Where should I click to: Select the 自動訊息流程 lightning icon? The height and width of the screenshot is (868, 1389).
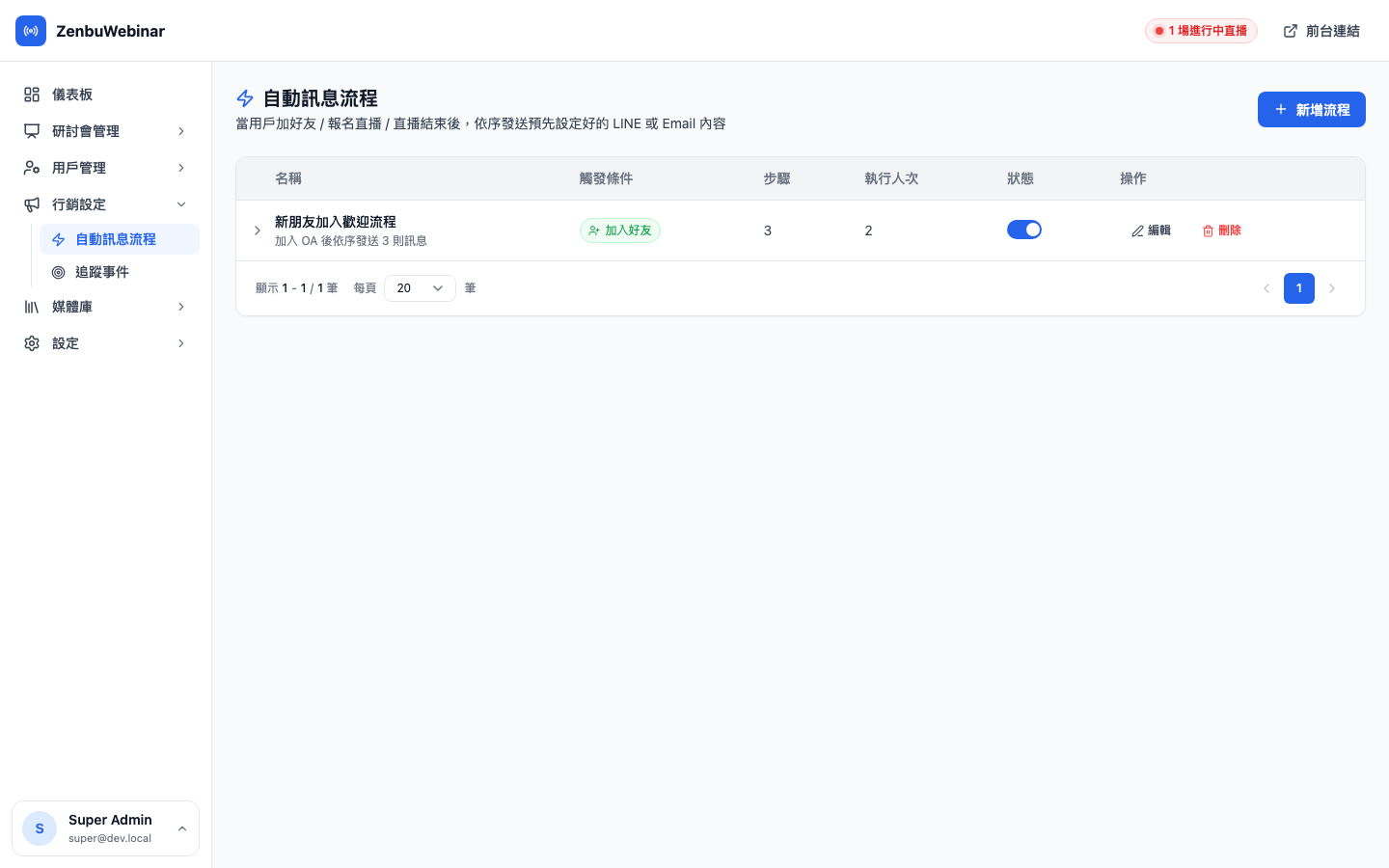tap(58, 238)
